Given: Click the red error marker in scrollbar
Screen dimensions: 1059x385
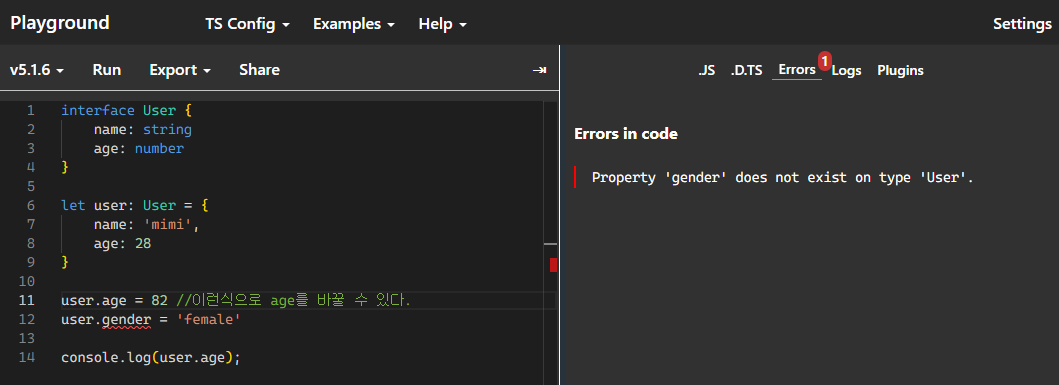Looking at the screenshot, I should [x=553, y=265].
